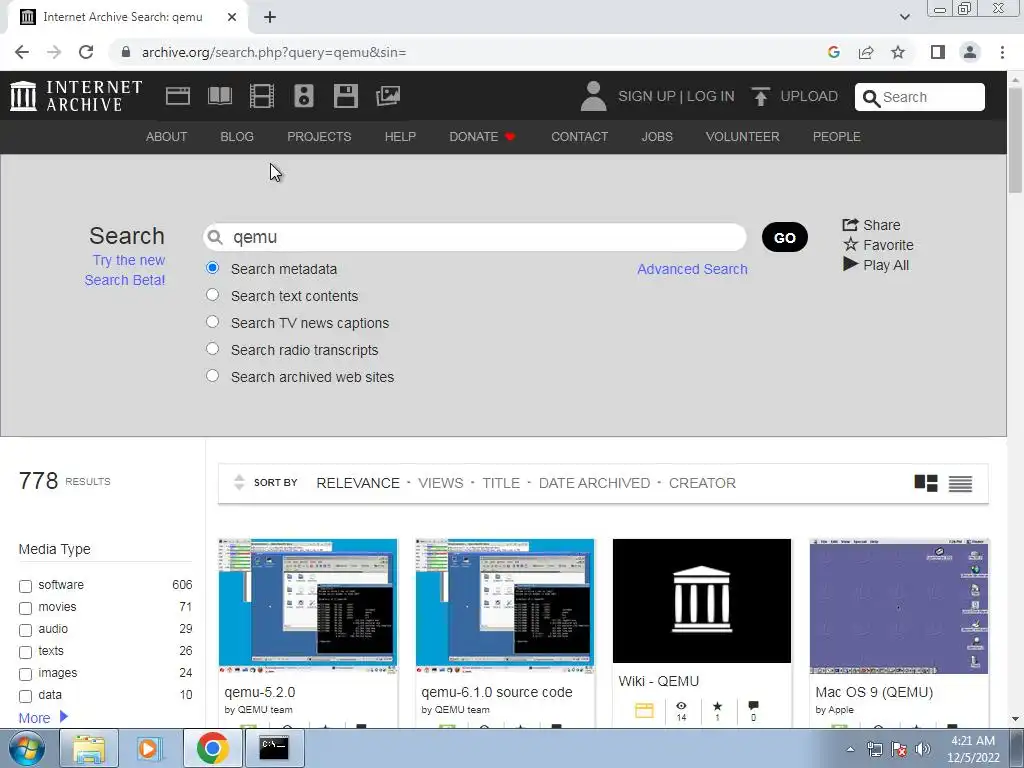Screen dimensions: 1024x768
Task: Sort results by DATE ARCHIVED
Action: coord(594,483)
